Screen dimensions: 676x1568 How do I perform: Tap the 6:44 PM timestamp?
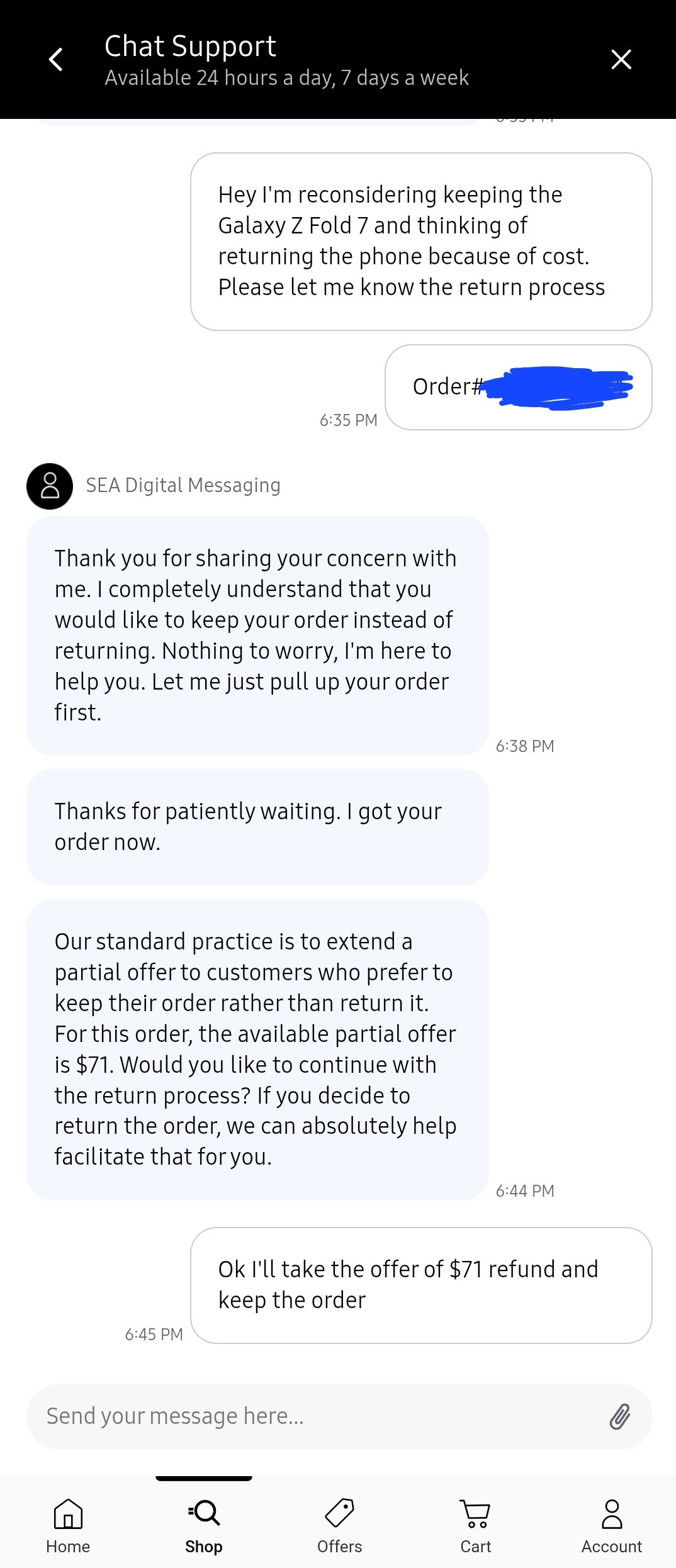[x=525, y=1191]
